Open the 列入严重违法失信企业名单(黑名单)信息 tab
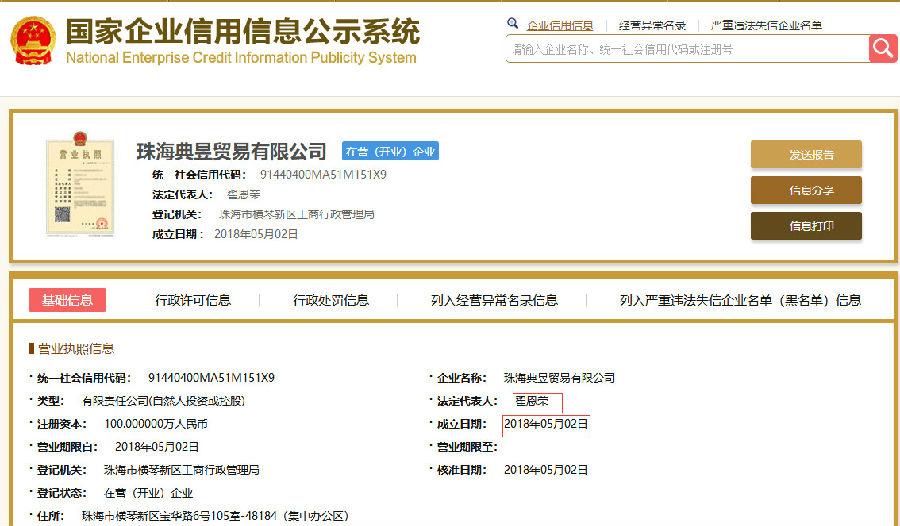900x526 pixels. point(740,300)
